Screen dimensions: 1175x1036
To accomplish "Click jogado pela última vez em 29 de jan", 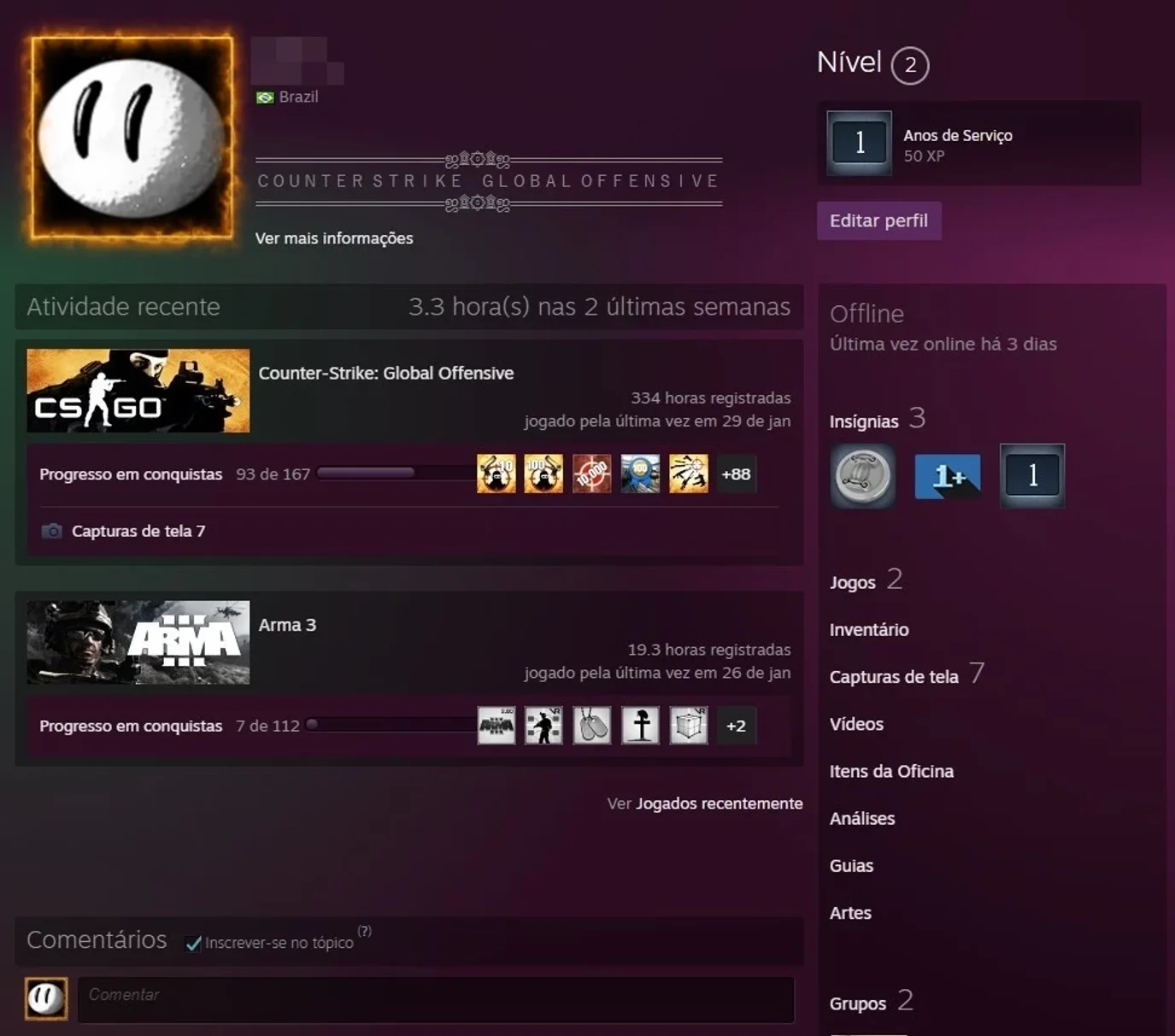I will click(658, 421).
